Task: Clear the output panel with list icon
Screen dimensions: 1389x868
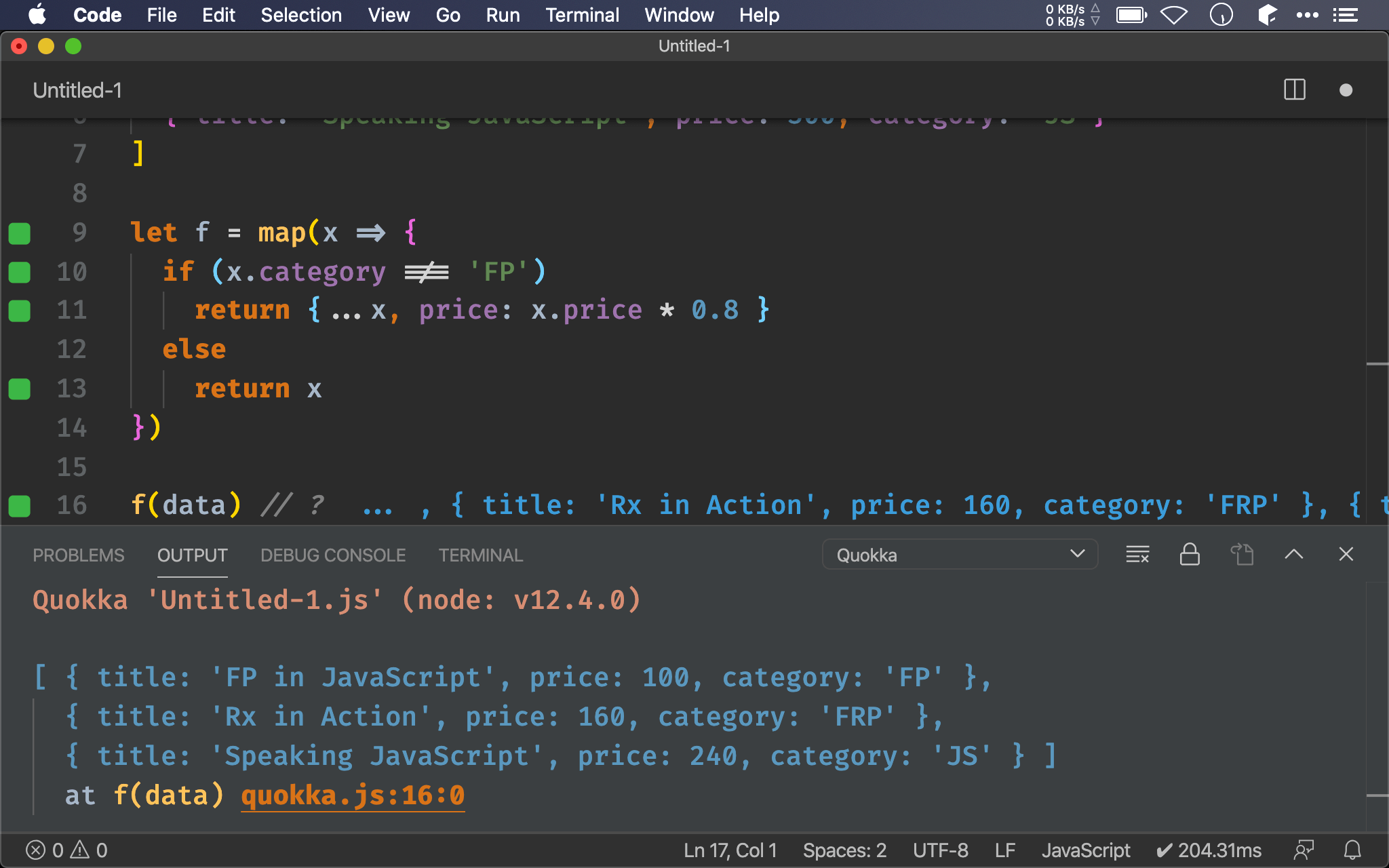Action: click(1137, 555)
